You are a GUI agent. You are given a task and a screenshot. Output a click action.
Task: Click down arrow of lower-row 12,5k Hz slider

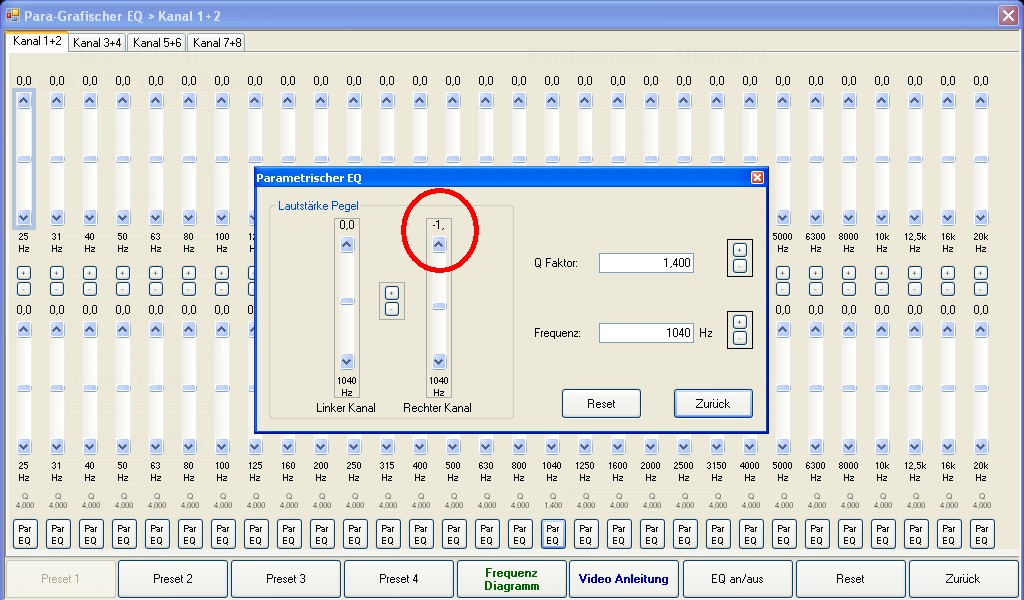(x=915, y=447)
